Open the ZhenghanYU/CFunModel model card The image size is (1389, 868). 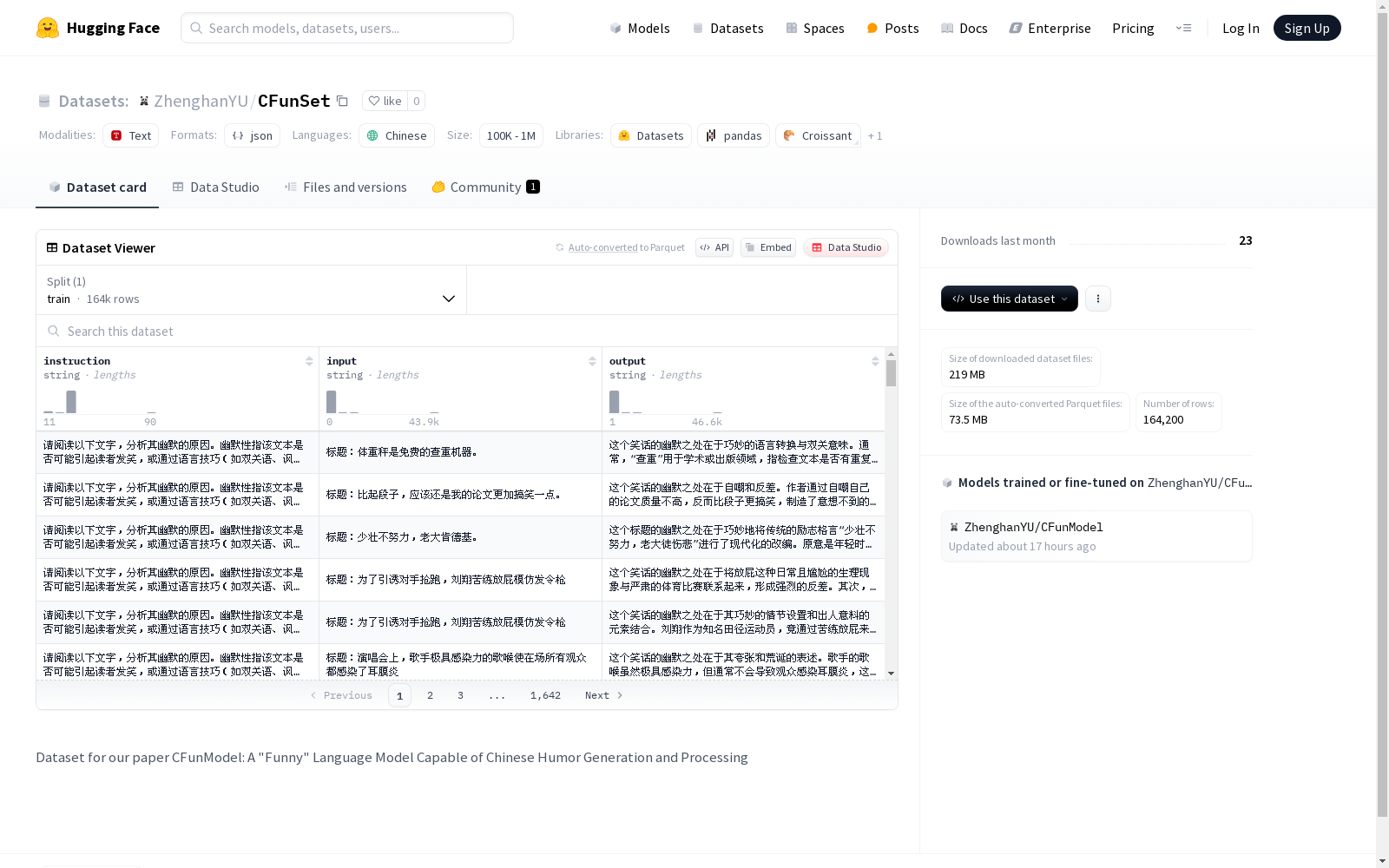click(1096, 536)
